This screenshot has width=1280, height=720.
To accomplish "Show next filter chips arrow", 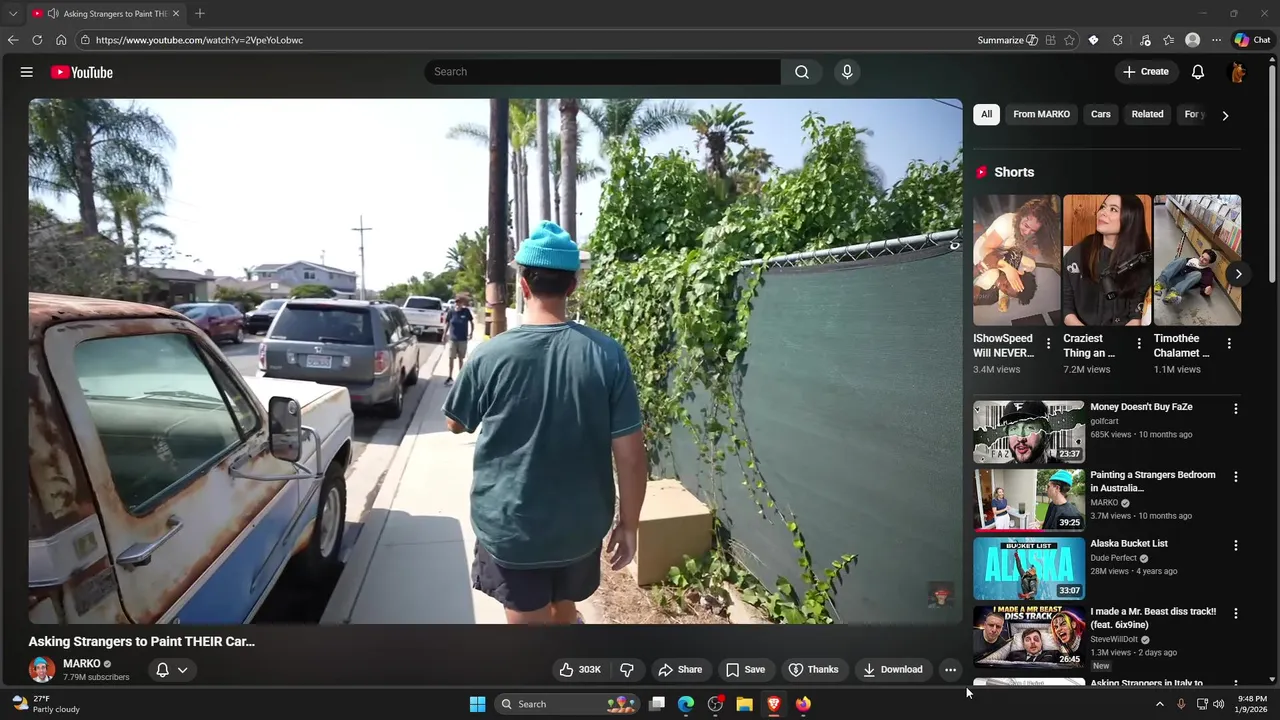I will point(1225,115).
